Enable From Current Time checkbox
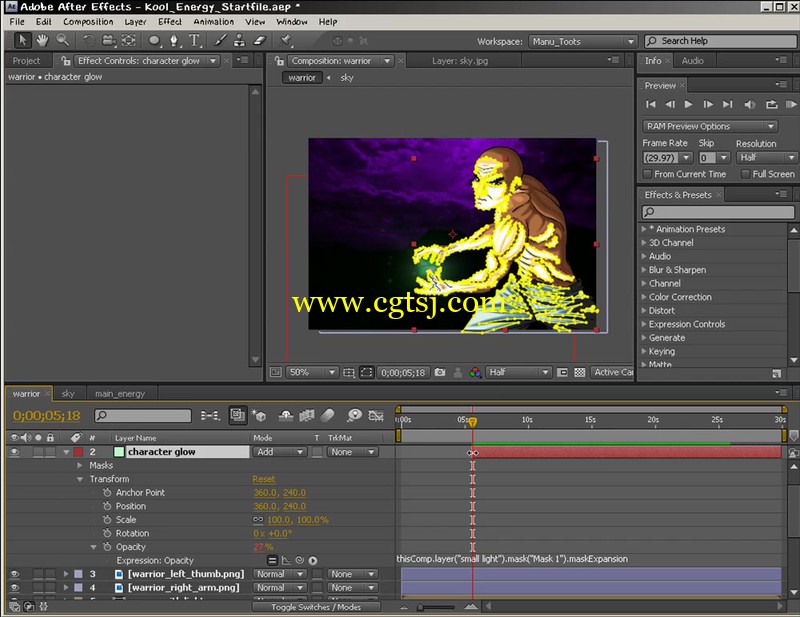Screen dimensions: 800x617 [x=647, y=175]
